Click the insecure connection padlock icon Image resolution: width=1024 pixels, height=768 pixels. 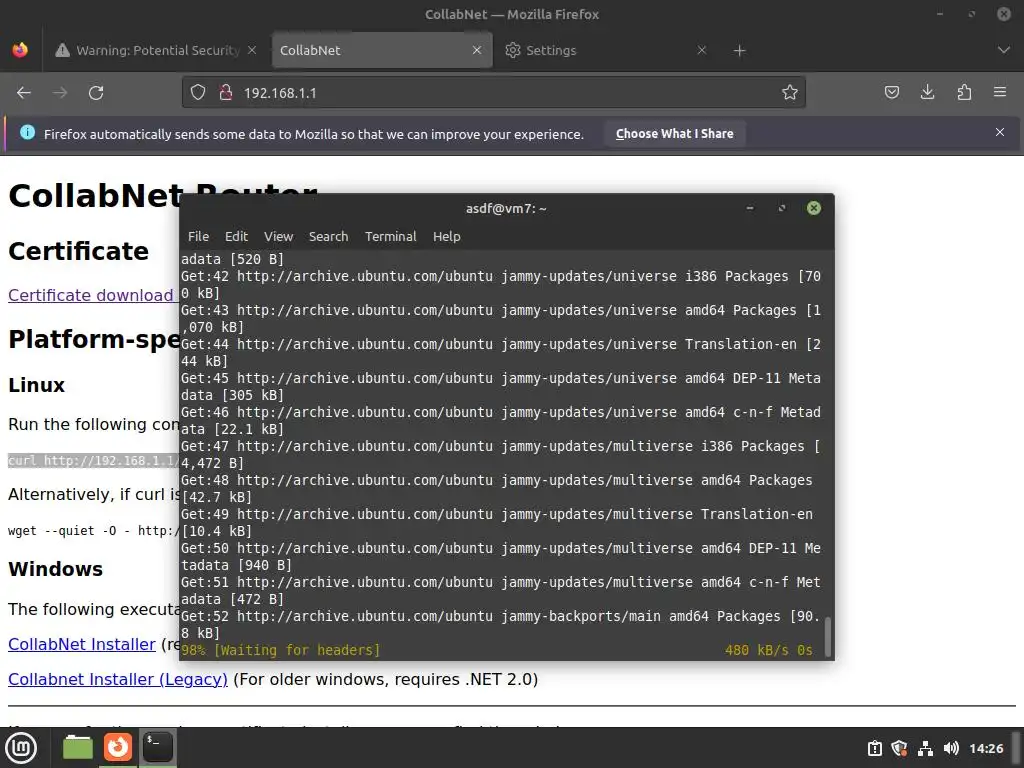226,93
